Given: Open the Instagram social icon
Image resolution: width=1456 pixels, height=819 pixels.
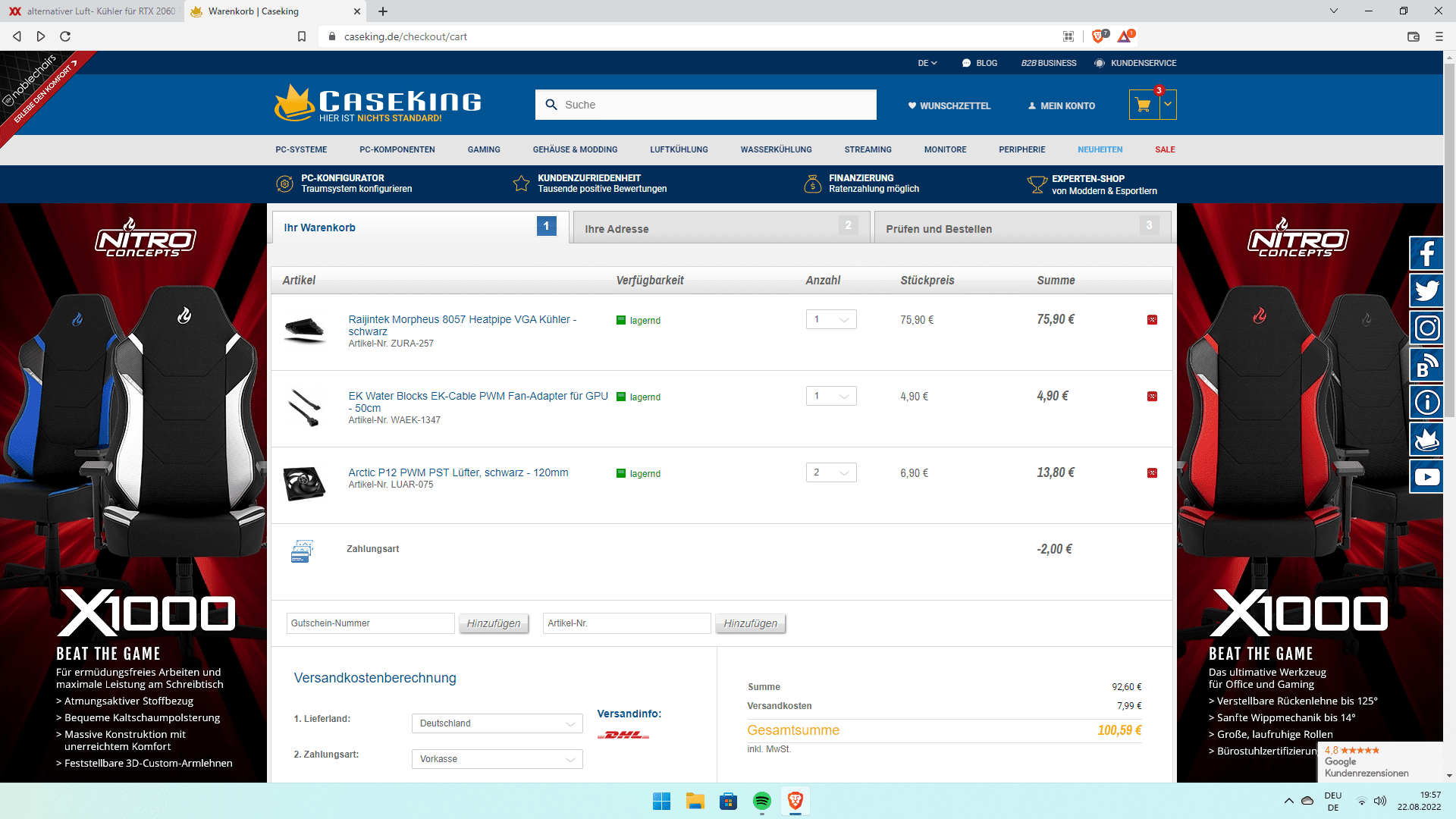Looking at the screenshot, I should click(1426, 328).
